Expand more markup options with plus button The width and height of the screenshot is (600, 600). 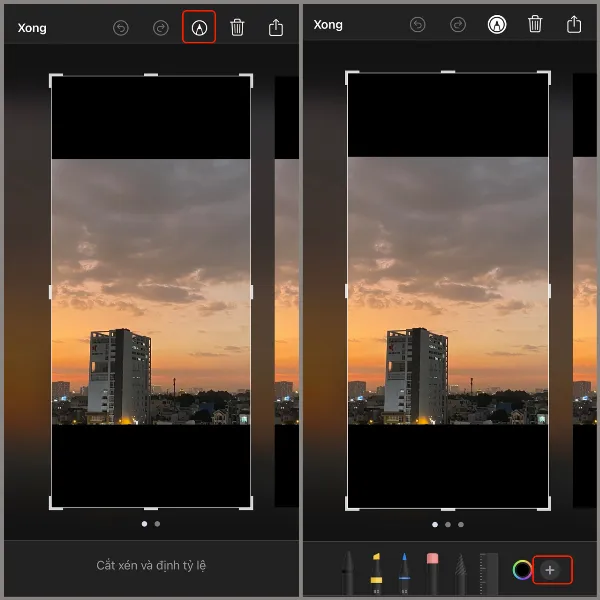[x=551, y=570]
